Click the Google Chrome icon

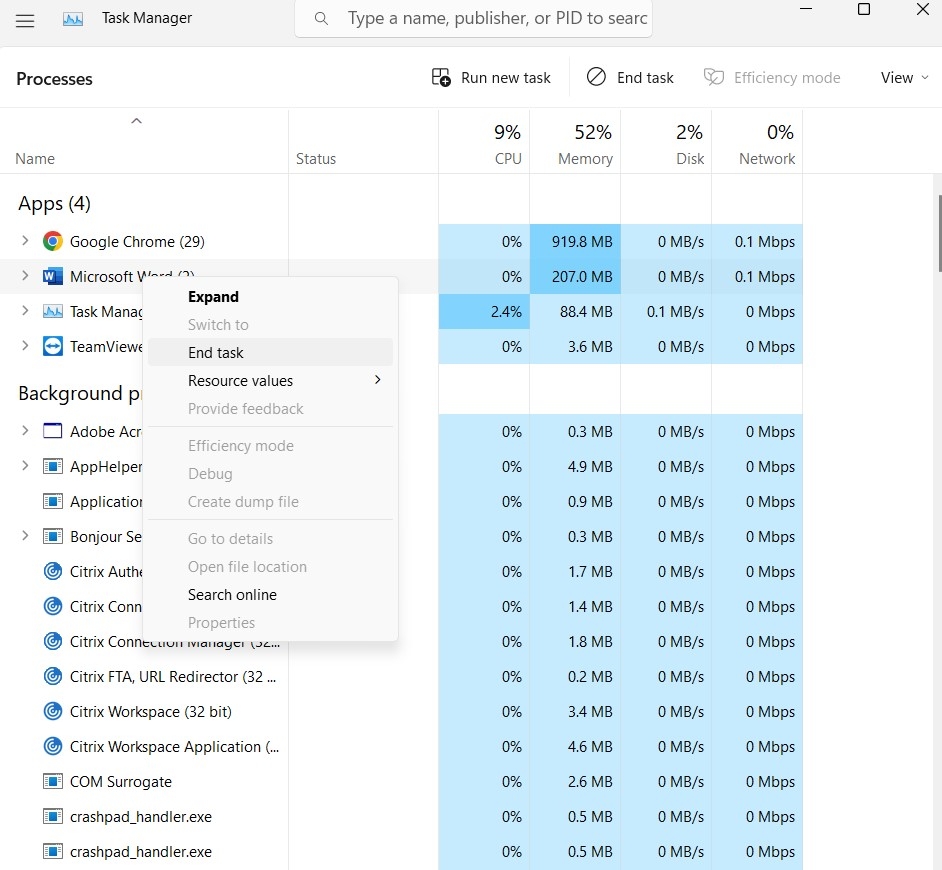pyautogui.click(x=53, y=242)
